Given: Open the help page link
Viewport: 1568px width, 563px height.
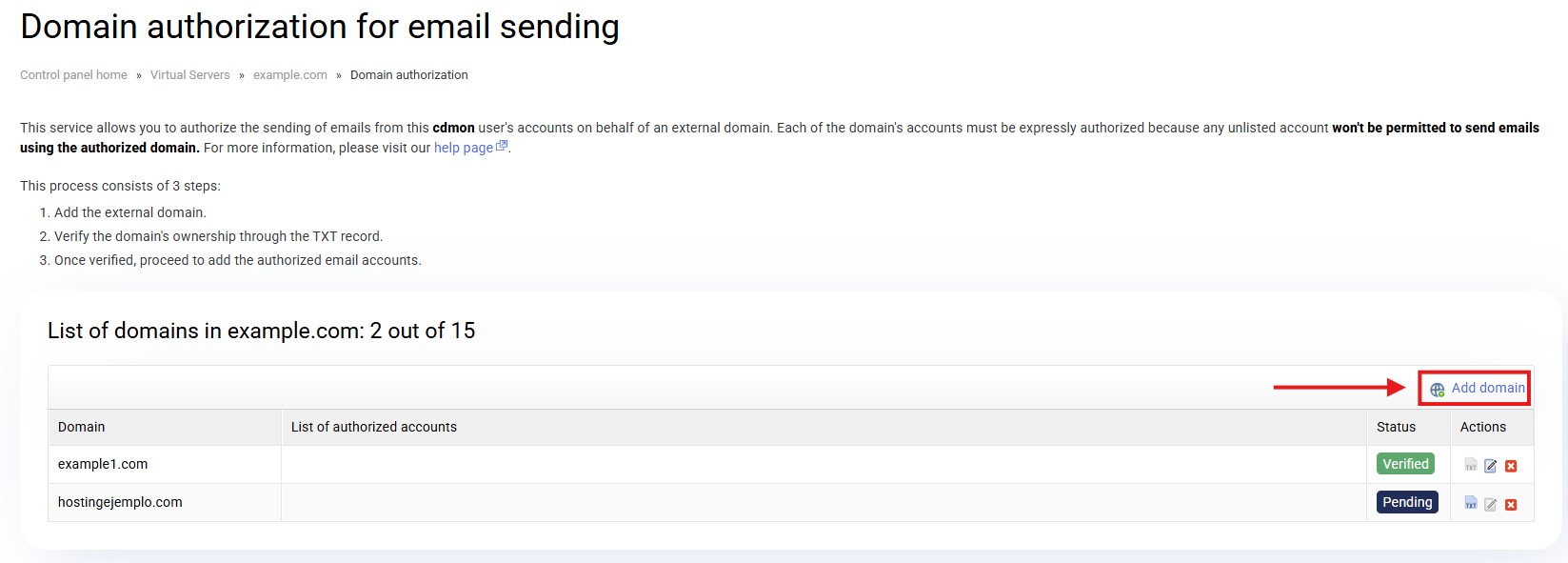Looking at the screenshot, I should point(463,148).
